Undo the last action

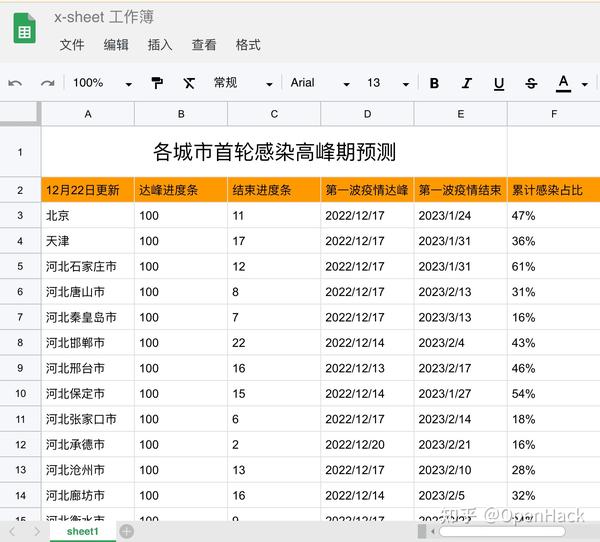tap(15, 83)
